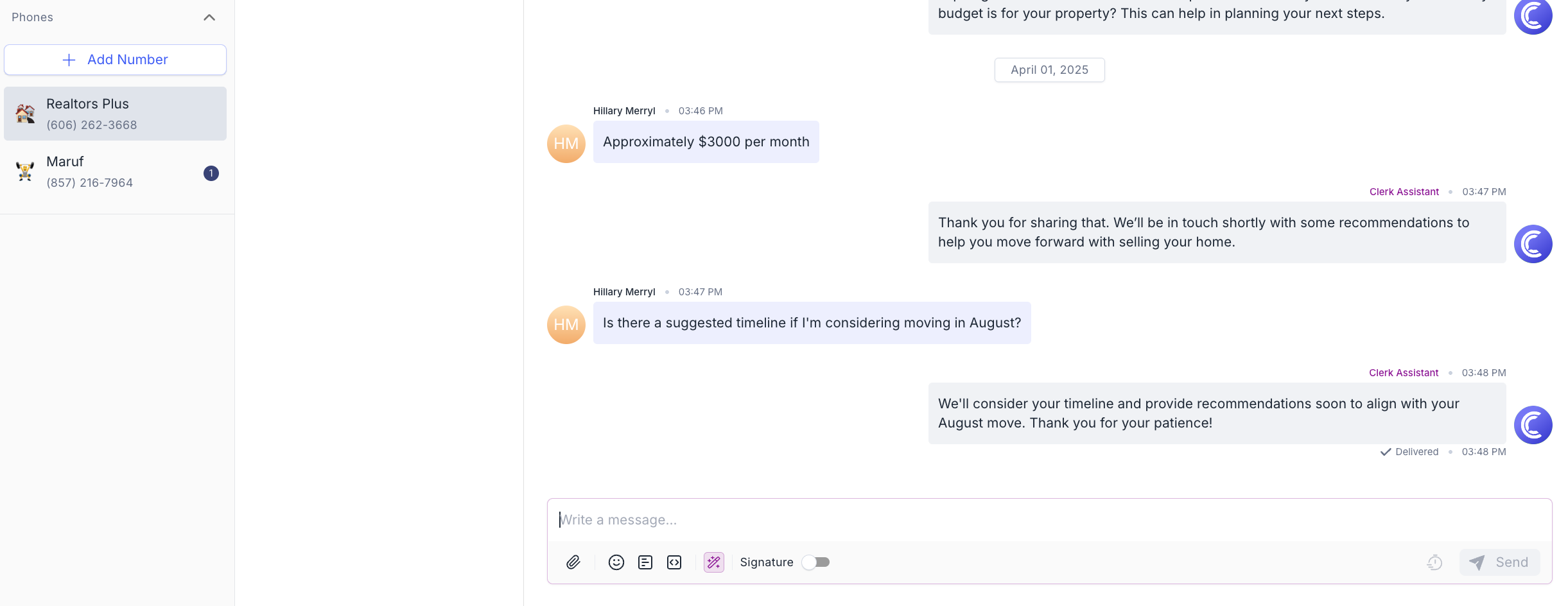Screen dimensions: 1568x606
Task: Click the paperclip attachment icon
Action: tap(573, 562)
